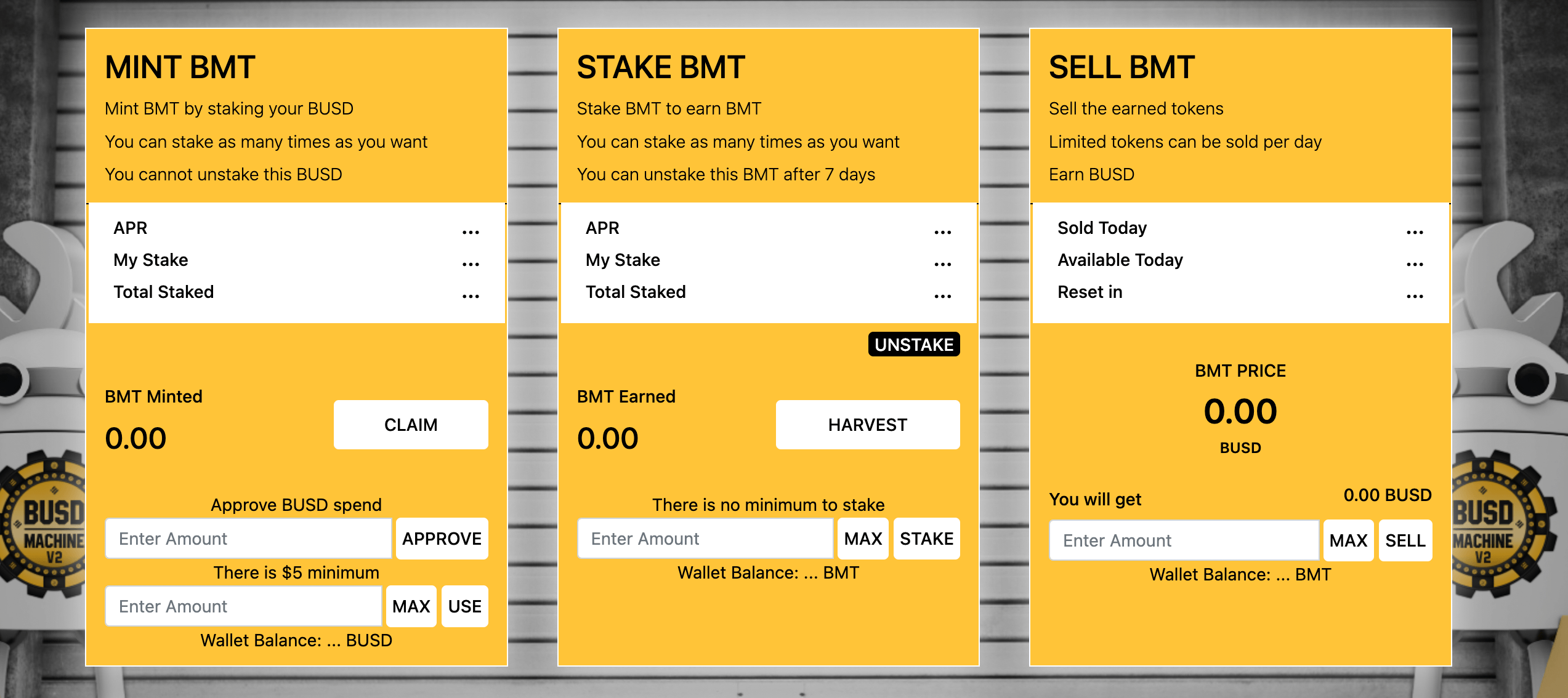Click Total Staked label in Mint BMT
The image size is (1568, 698).
coord(164,292)
